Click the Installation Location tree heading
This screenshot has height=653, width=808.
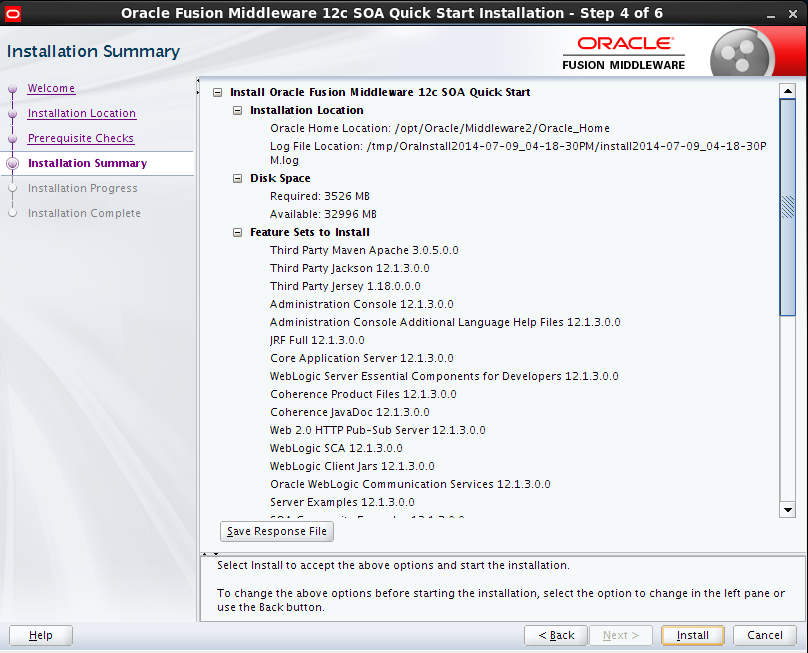click(x=307, y=111)
